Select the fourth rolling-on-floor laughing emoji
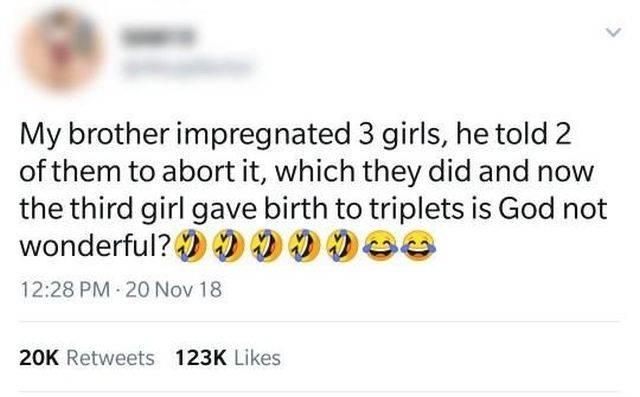Image resolution: width=640 pixels, height=397 pixels. click(x=304, y=246)
